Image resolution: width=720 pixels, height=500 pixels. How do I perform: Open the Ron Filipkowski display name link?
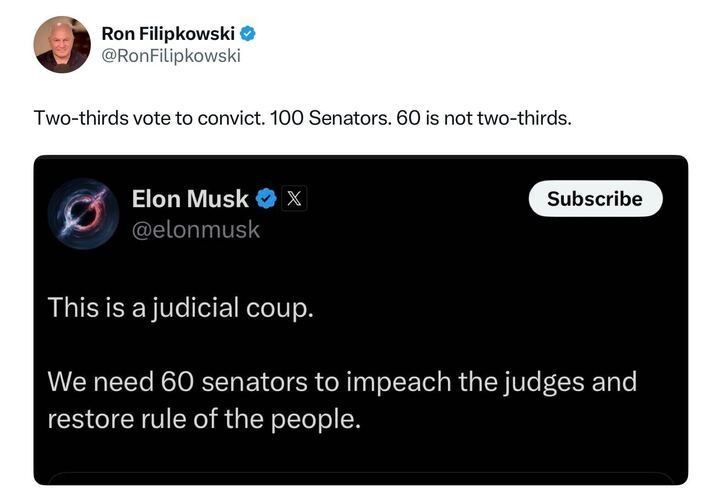[167, 33]
